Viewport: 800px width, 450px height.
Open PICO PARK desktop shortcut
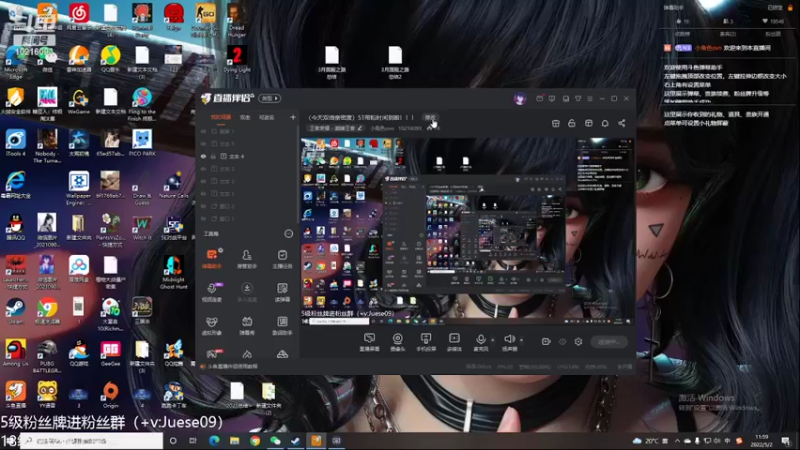[142, 143]
